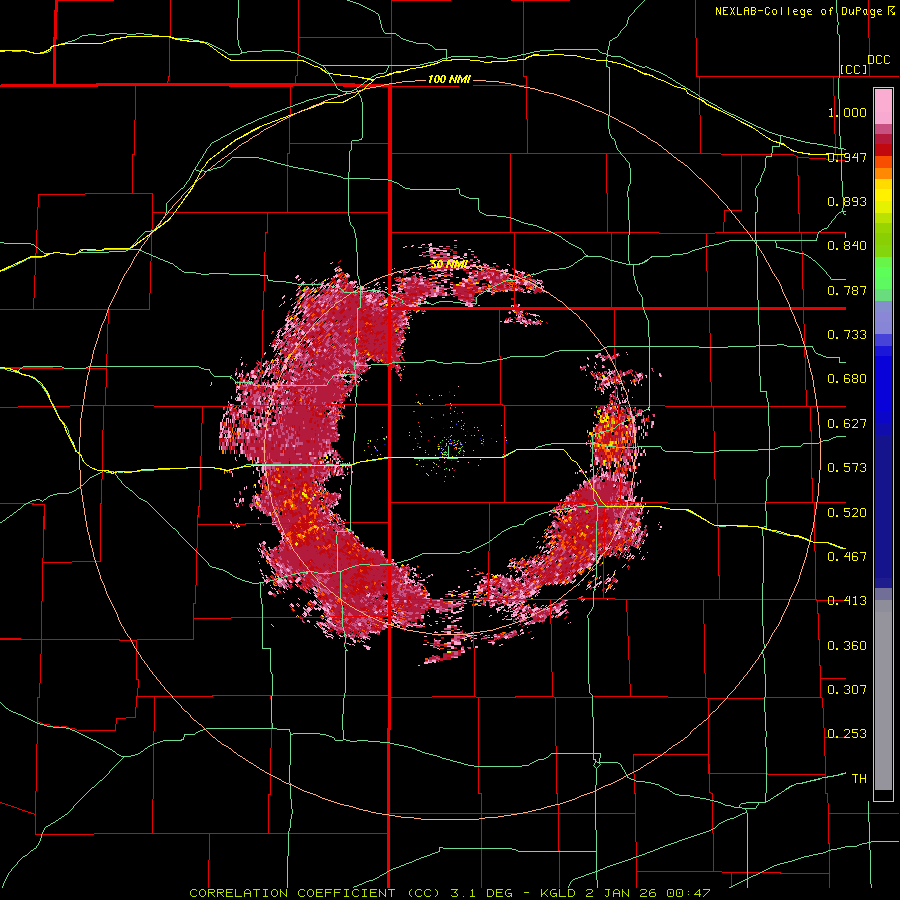The image size is (900, 900).
Task: Click the 0.787 color scale value
Action: pyautogui.click(x=847, y=290)
